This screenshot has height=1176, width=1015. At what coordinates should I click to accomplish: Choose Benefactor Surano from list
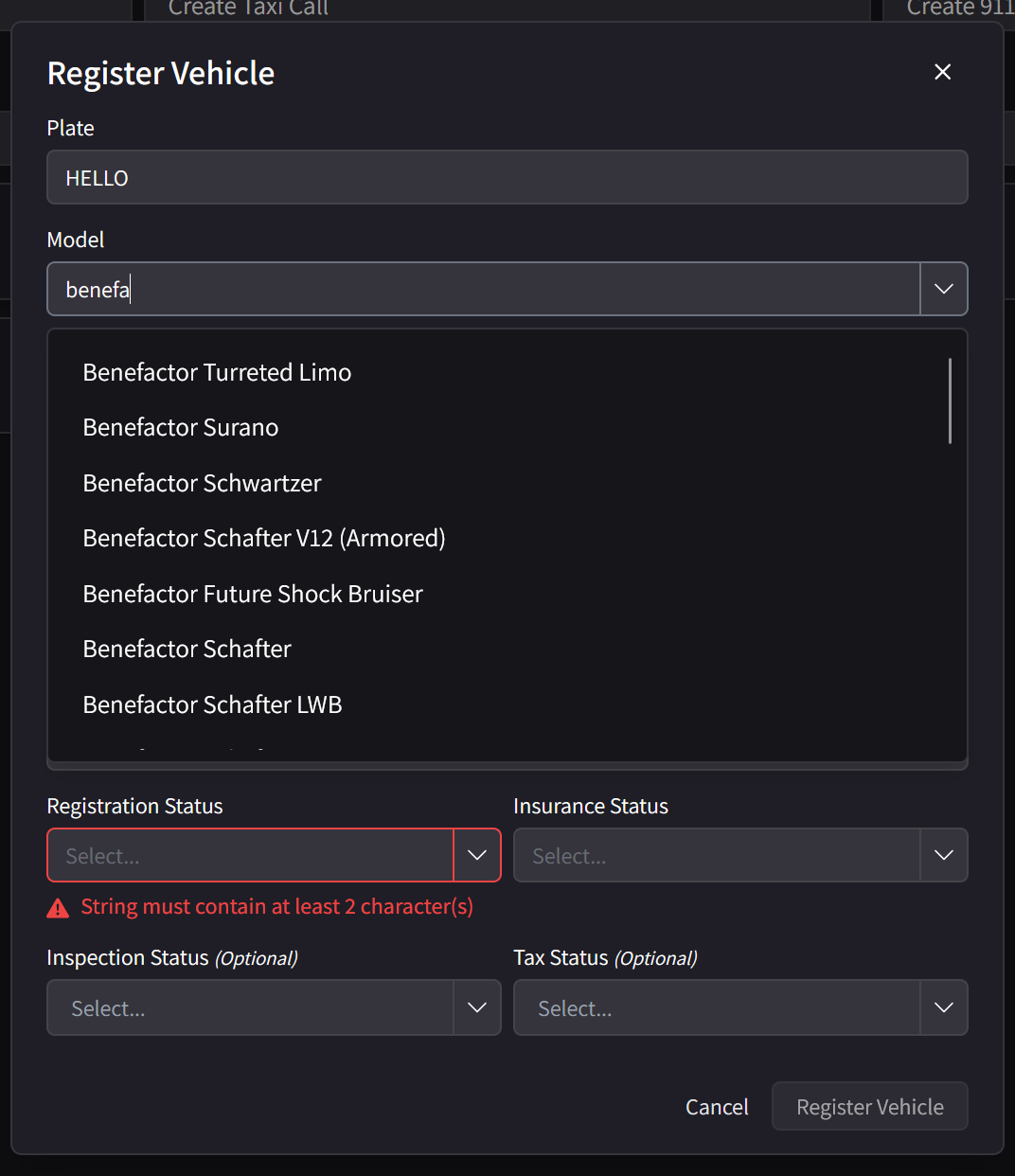[x=181, y=428]
